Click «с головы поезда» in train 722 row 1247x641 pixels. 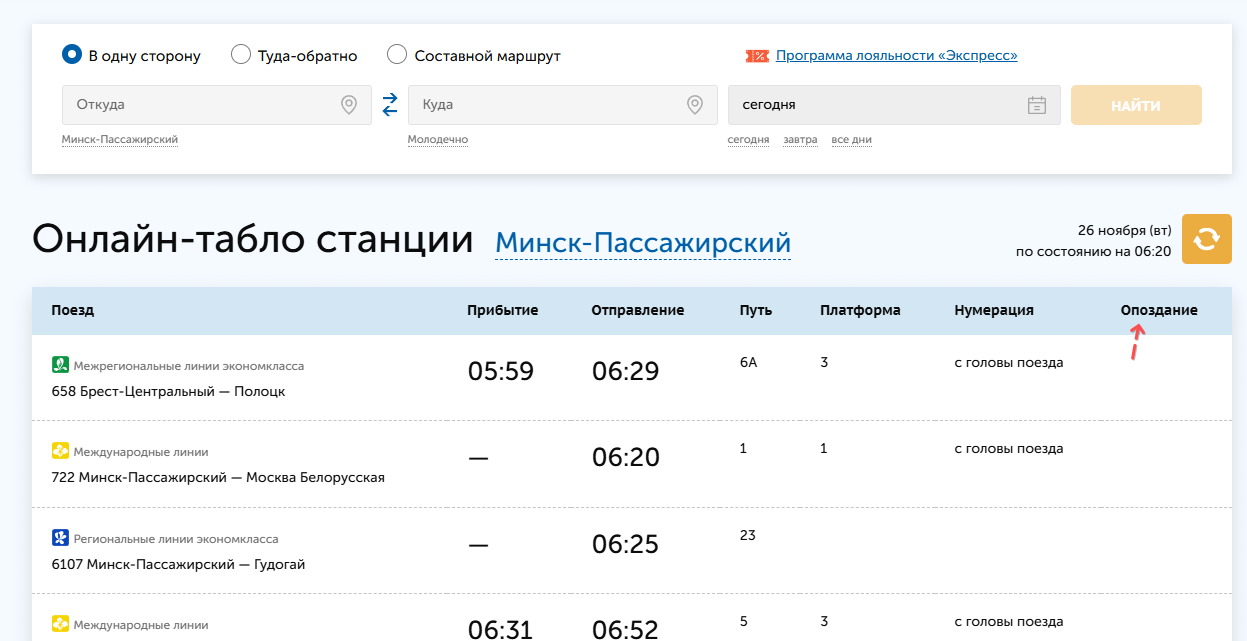point(1009,448)
